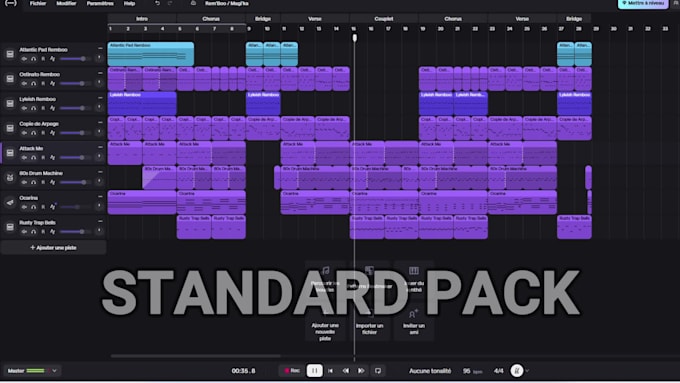Mute the Rusty Trap Bells track
This screenshot has height=383, width=680.
pyautogui.click(x=24, y=232)
